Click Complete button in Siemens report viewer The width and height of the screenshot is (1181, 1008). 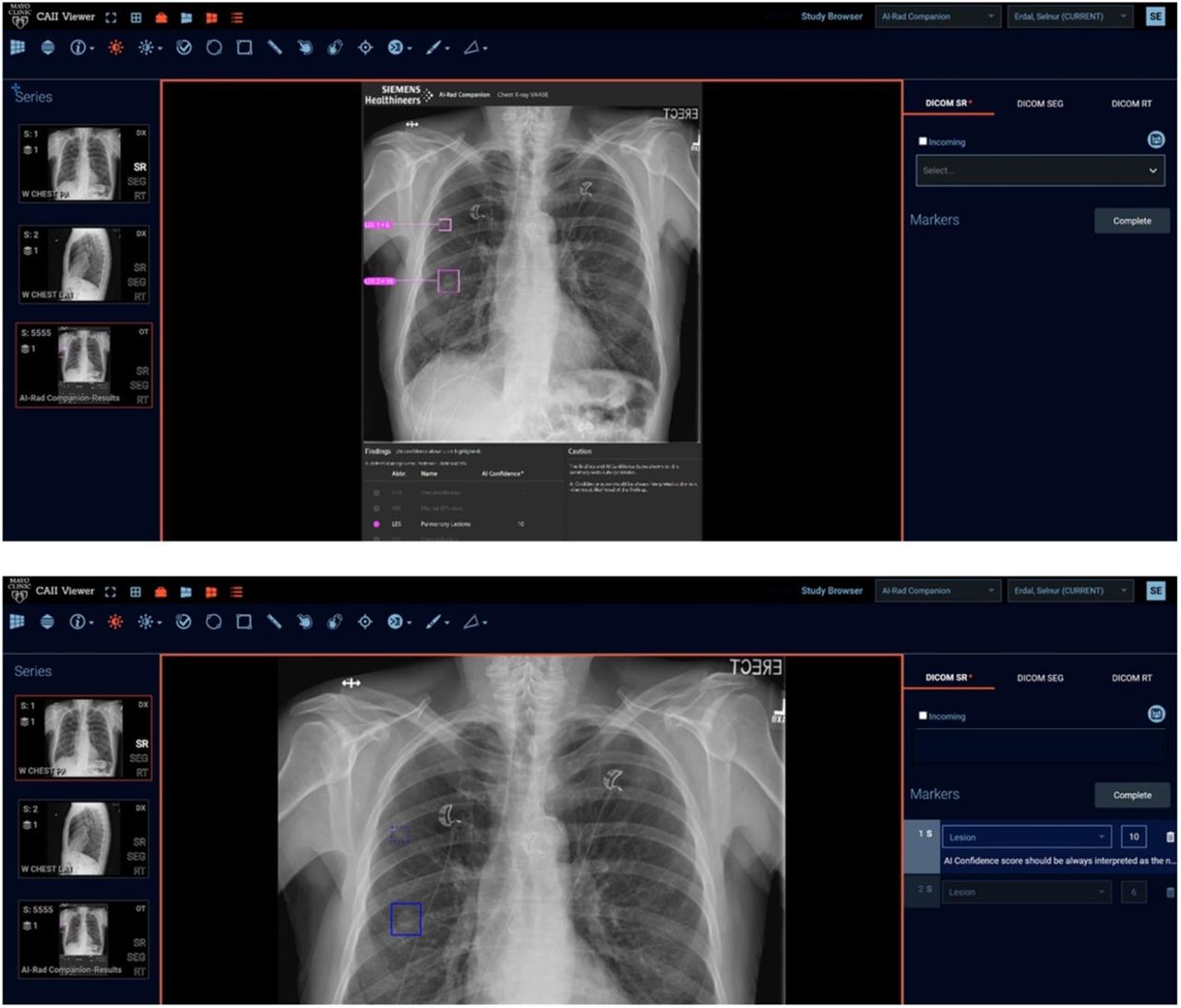1132,221
